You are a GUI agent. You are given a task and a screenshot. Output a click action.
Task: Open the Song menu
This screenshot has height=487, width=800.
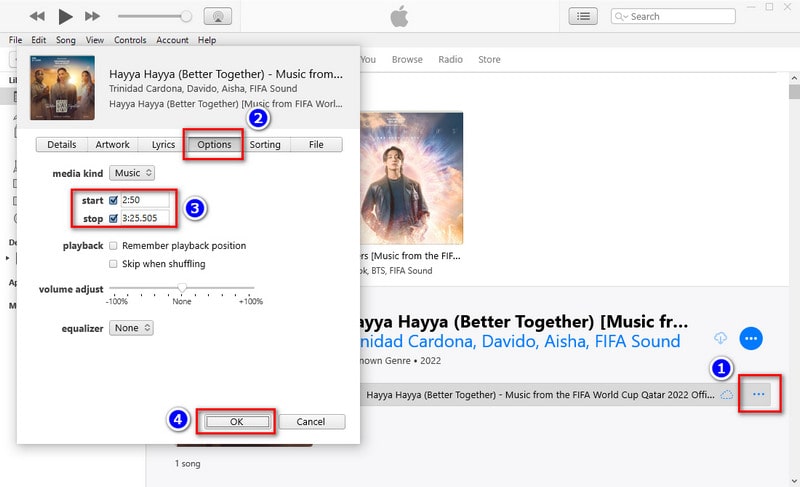pos(65,40)
